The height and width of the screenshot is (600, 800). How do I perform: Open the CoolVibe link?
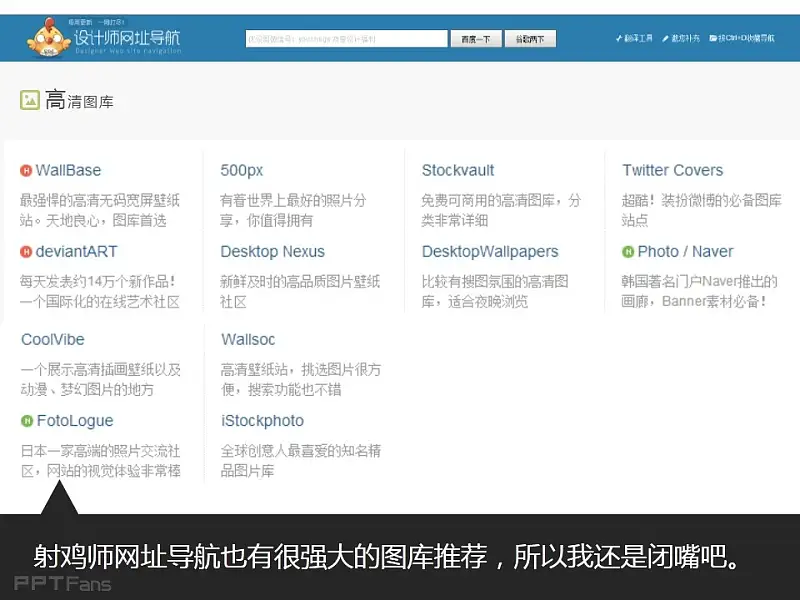click(x=53, y=340)
